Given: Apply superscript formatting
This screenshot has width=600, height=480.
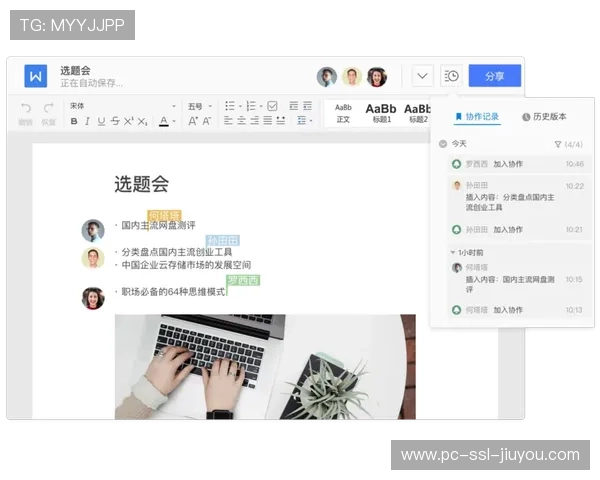Looking at the screenshot, I should point(129,121).
